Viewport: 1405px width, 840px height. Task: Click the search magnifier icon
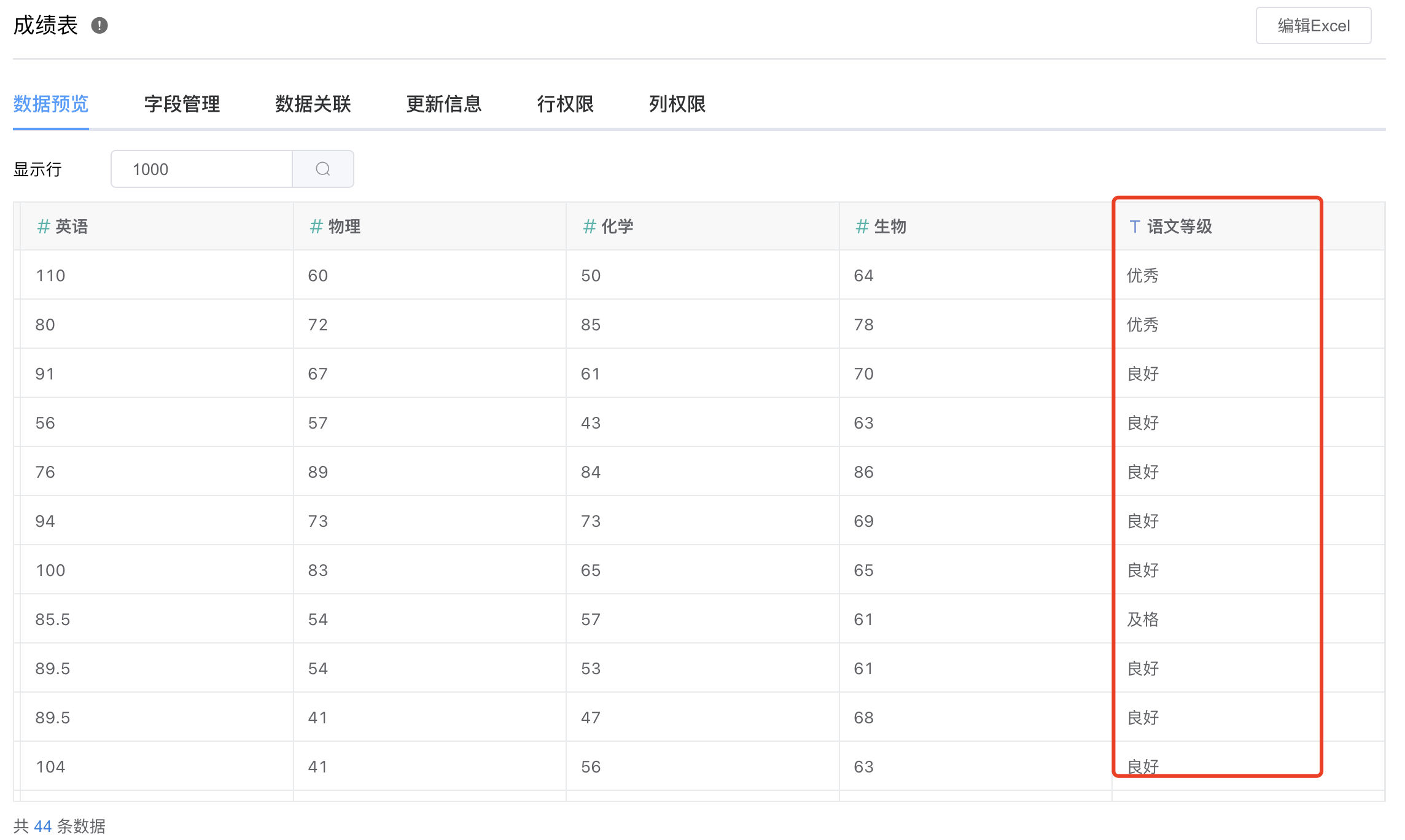[323, 169]
